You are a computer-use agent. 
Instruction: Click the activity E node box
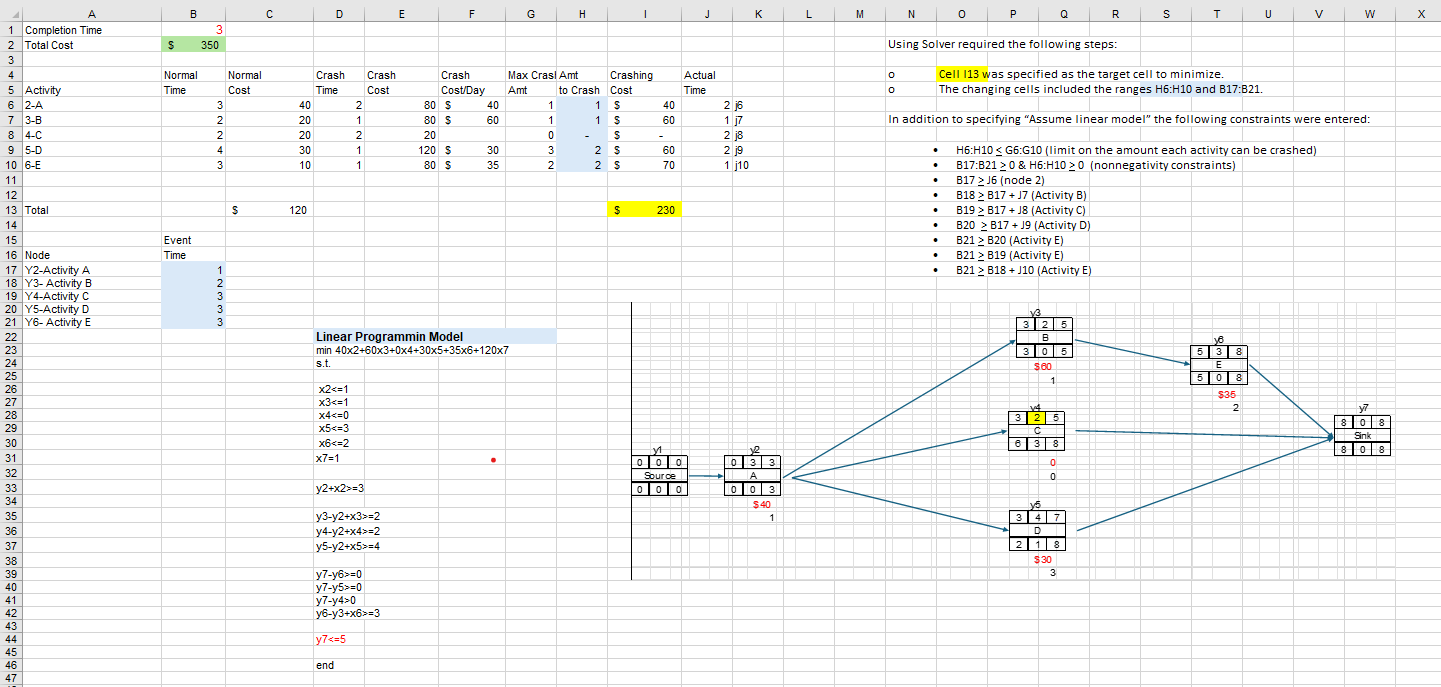pos(1219,365)
